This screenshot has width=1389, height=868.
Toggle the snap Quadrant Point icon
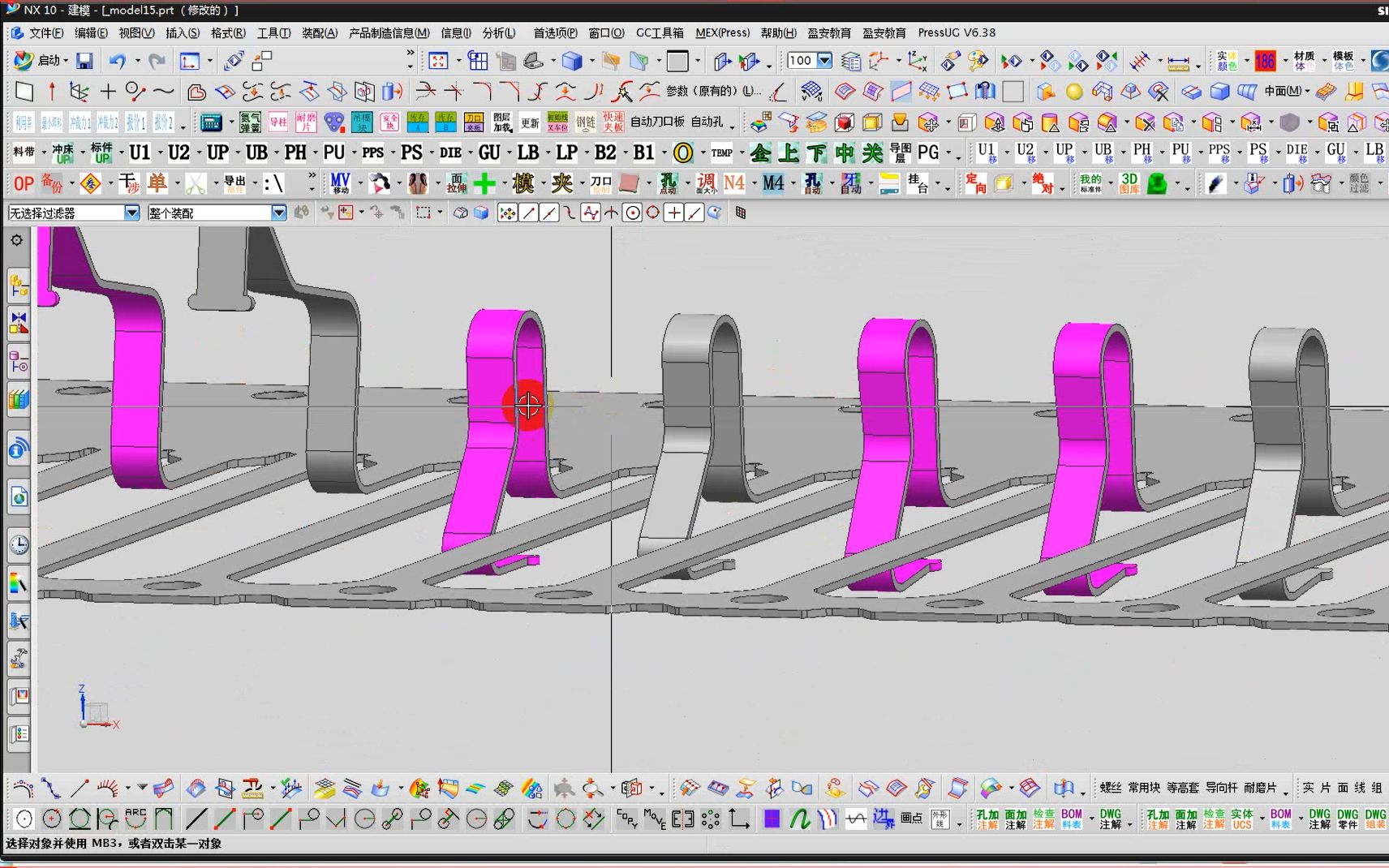pos(653,213)
